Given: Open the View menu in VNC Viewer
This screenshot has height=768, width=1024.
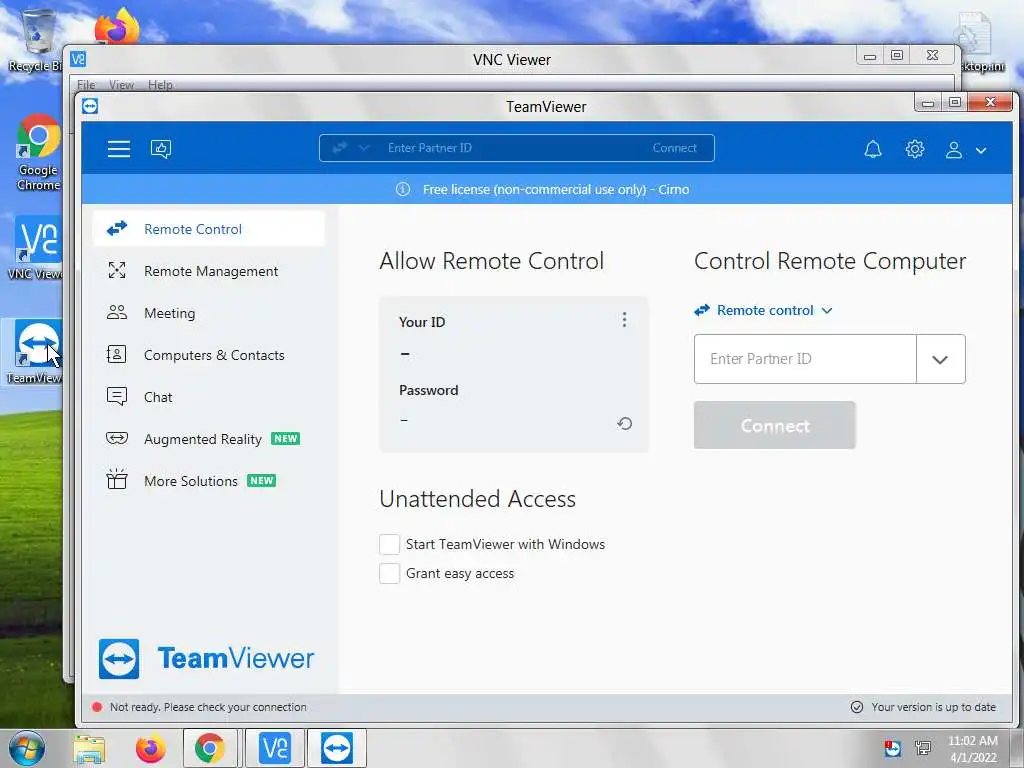Looking at the screenshot, I should click(121, 85).
